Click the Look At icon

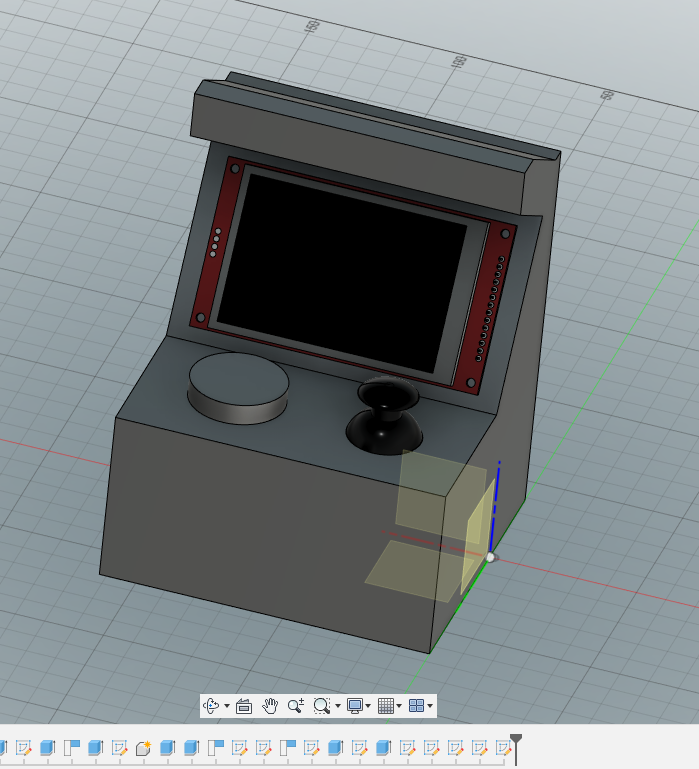pos(244,706)
